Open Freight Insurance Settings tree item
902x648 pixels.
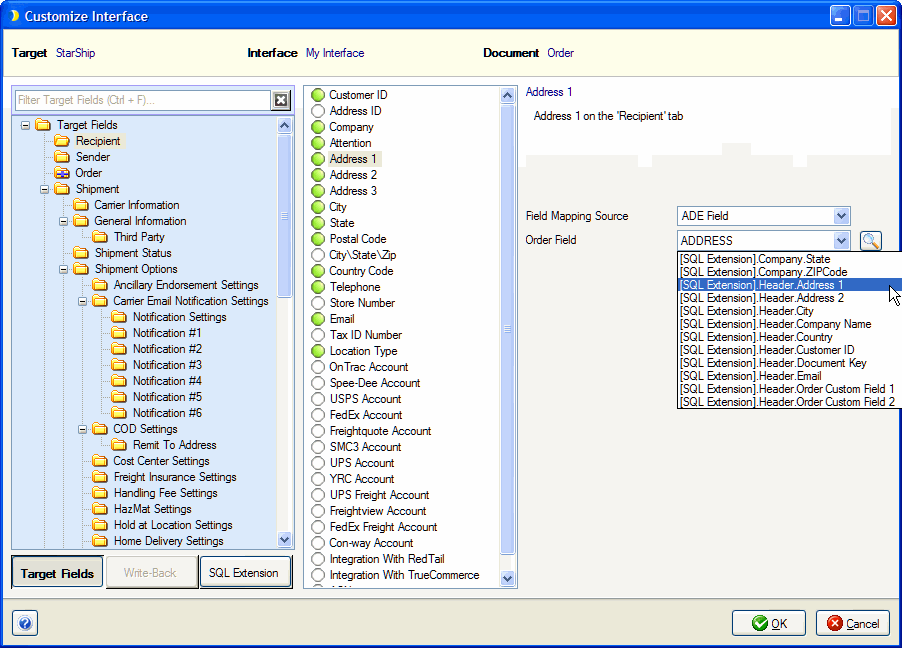coord(175,477)
